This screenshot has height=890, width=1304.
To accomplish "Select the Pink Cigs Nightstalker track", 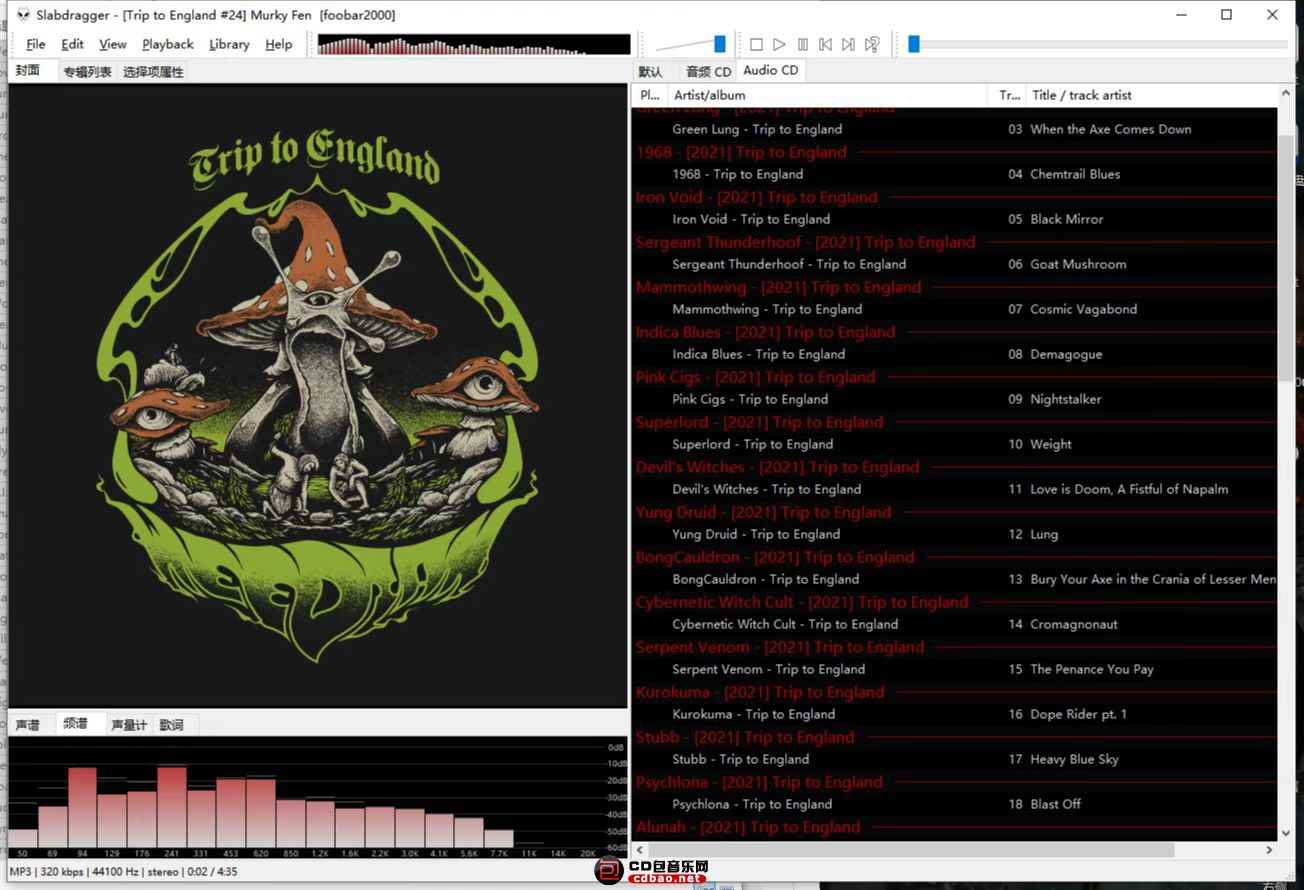I will (x=1066, y=399).
